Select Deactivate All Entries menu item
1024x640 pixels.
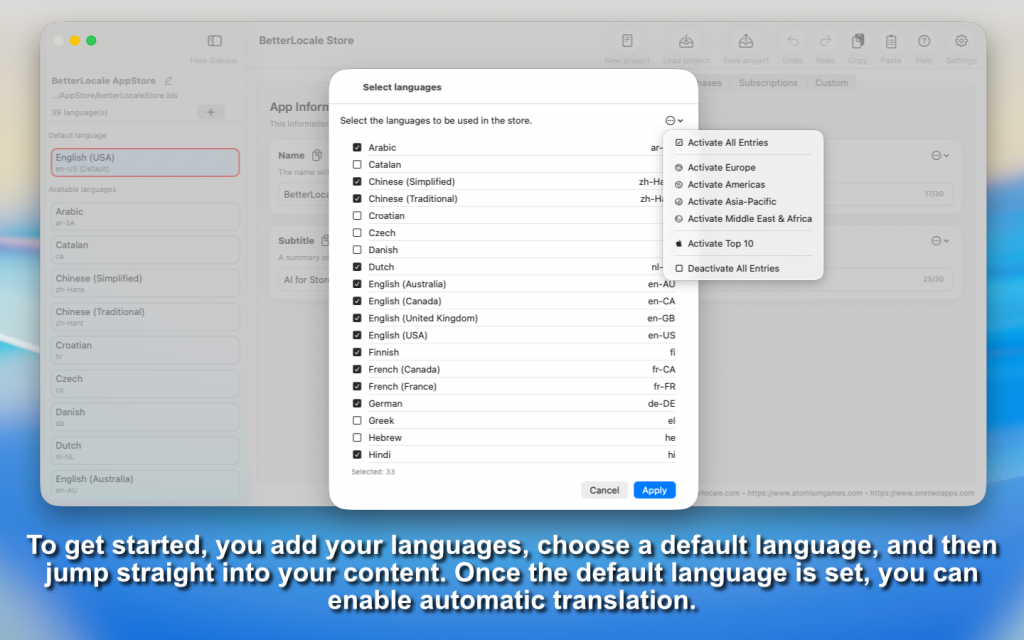[x=732, y=269]
